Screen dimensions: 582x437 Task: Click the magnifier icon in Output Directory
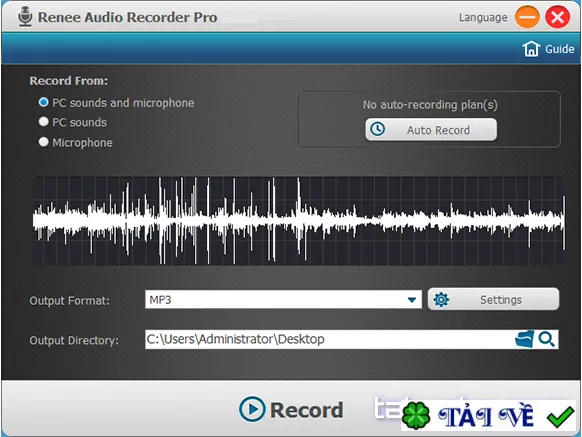[546, 339]
